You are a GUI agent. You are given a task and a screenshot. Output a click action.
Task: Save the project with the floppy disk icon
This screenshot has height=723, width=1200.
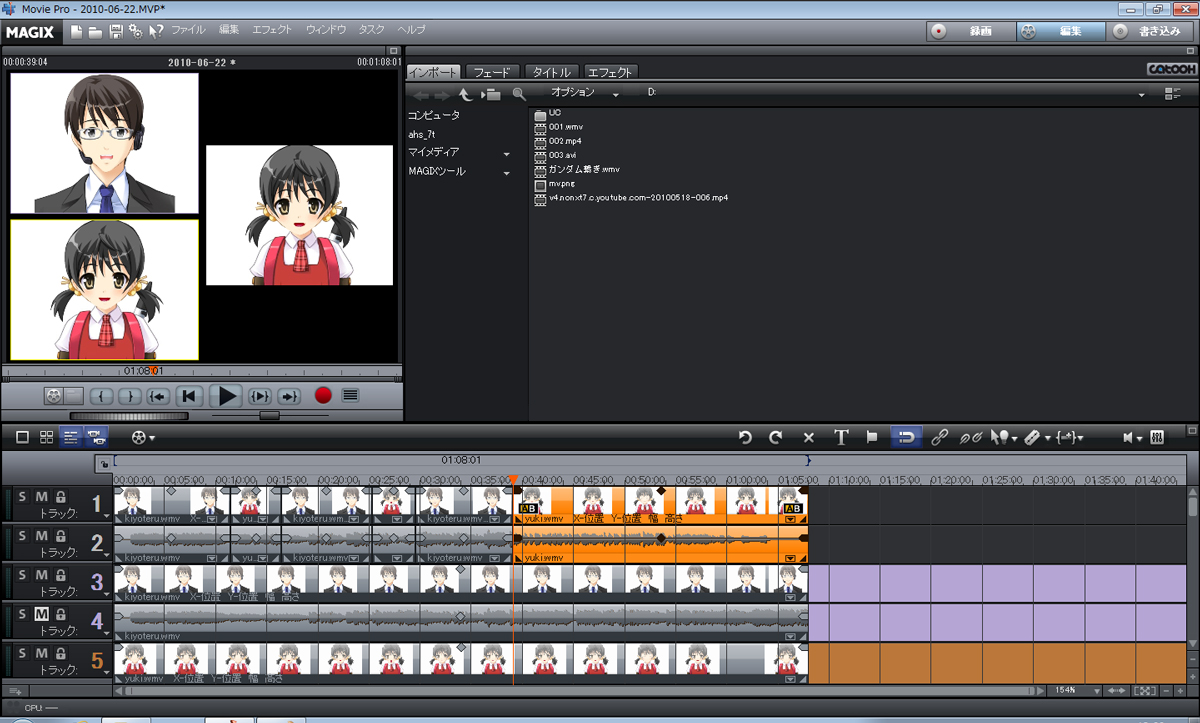pos(116,31)
